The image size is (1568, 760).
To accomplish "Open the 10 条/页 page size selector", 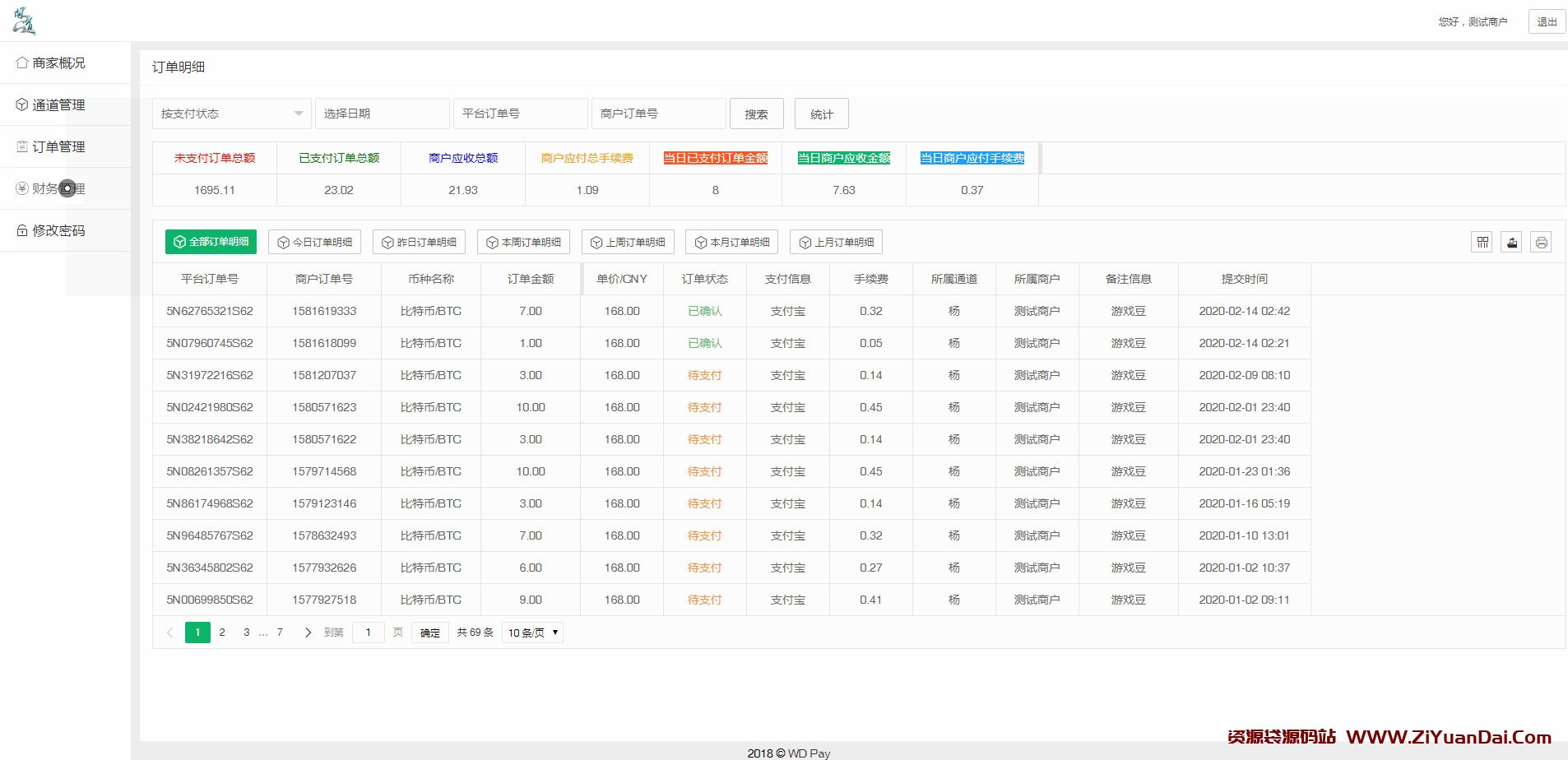I will point(533,633).
